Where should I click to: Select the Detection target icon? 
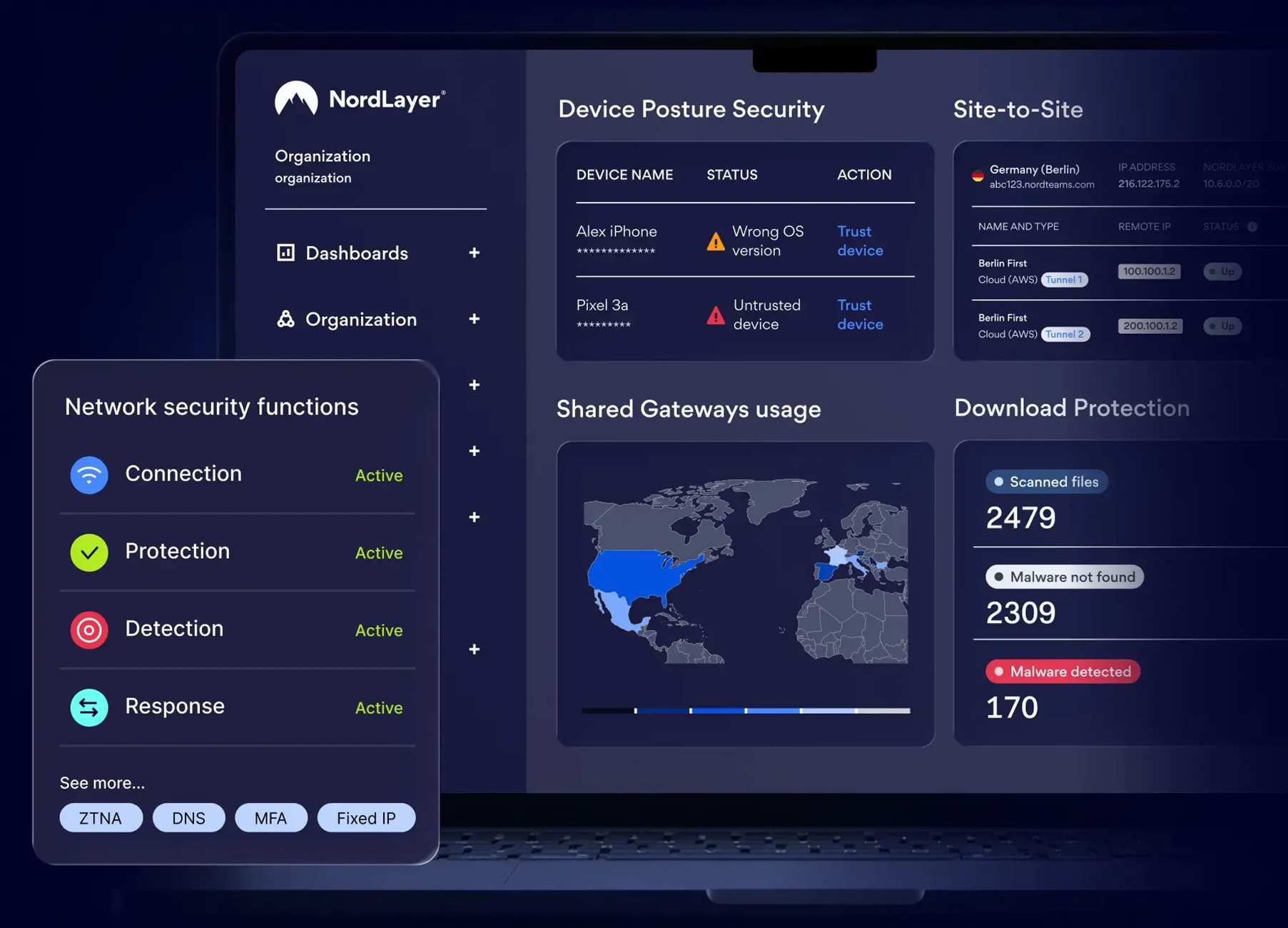(88, 630)
